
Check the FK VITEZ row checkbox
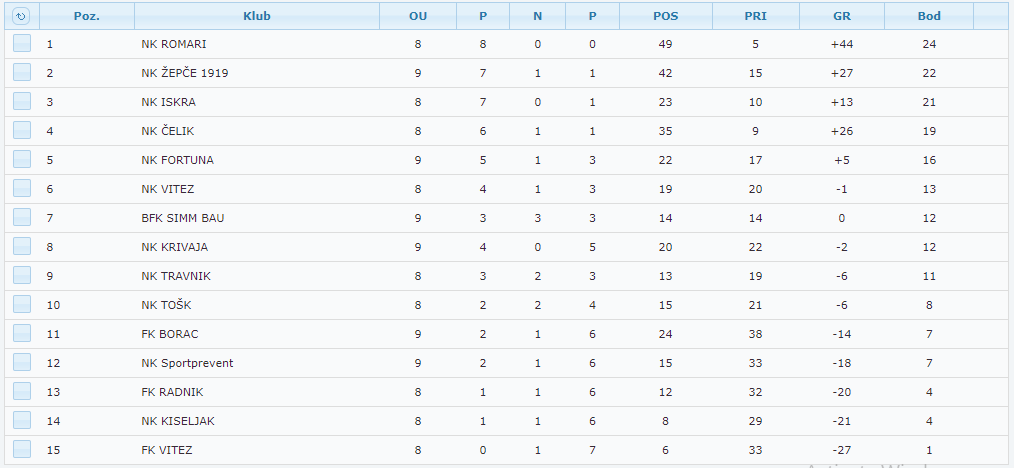22,450
